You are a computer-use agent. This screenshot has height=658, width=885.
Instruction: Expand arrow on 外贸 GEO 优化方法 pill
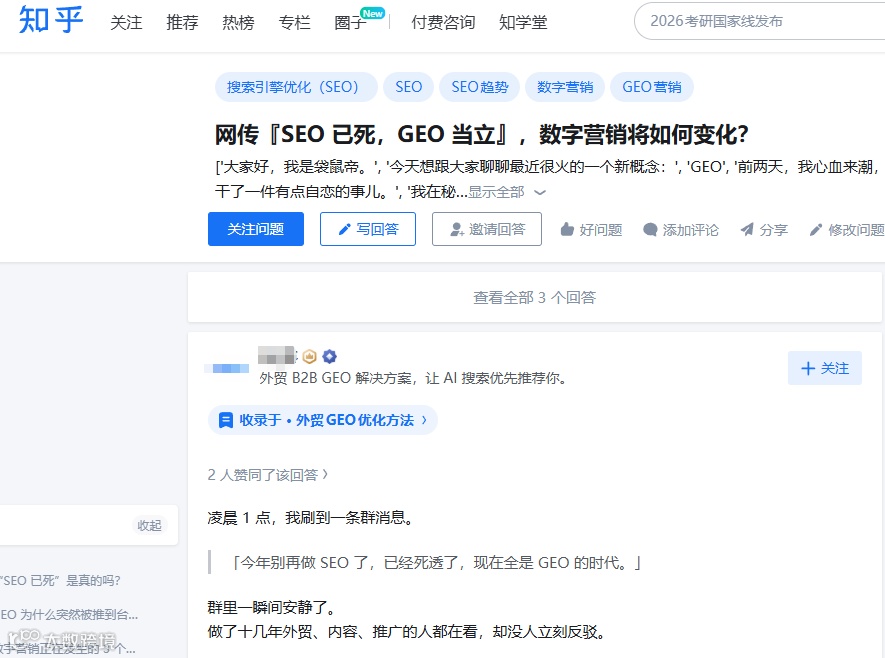coord(424,420)
